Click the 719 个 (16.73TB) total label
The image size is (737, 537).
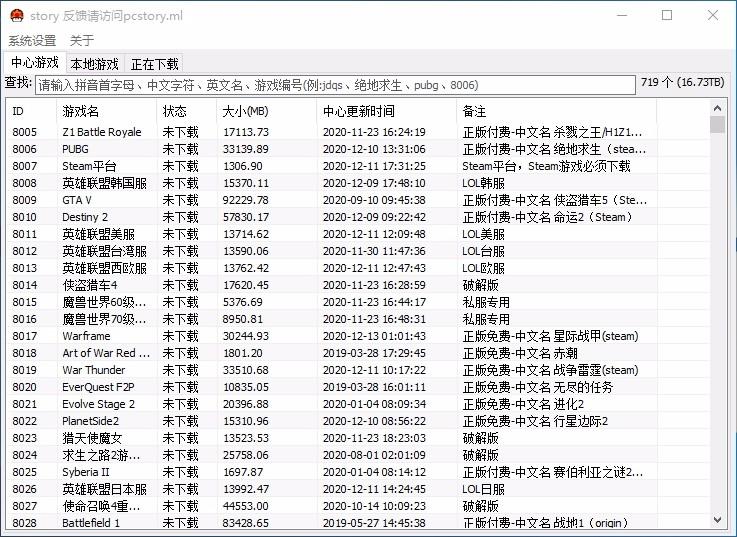682,82
